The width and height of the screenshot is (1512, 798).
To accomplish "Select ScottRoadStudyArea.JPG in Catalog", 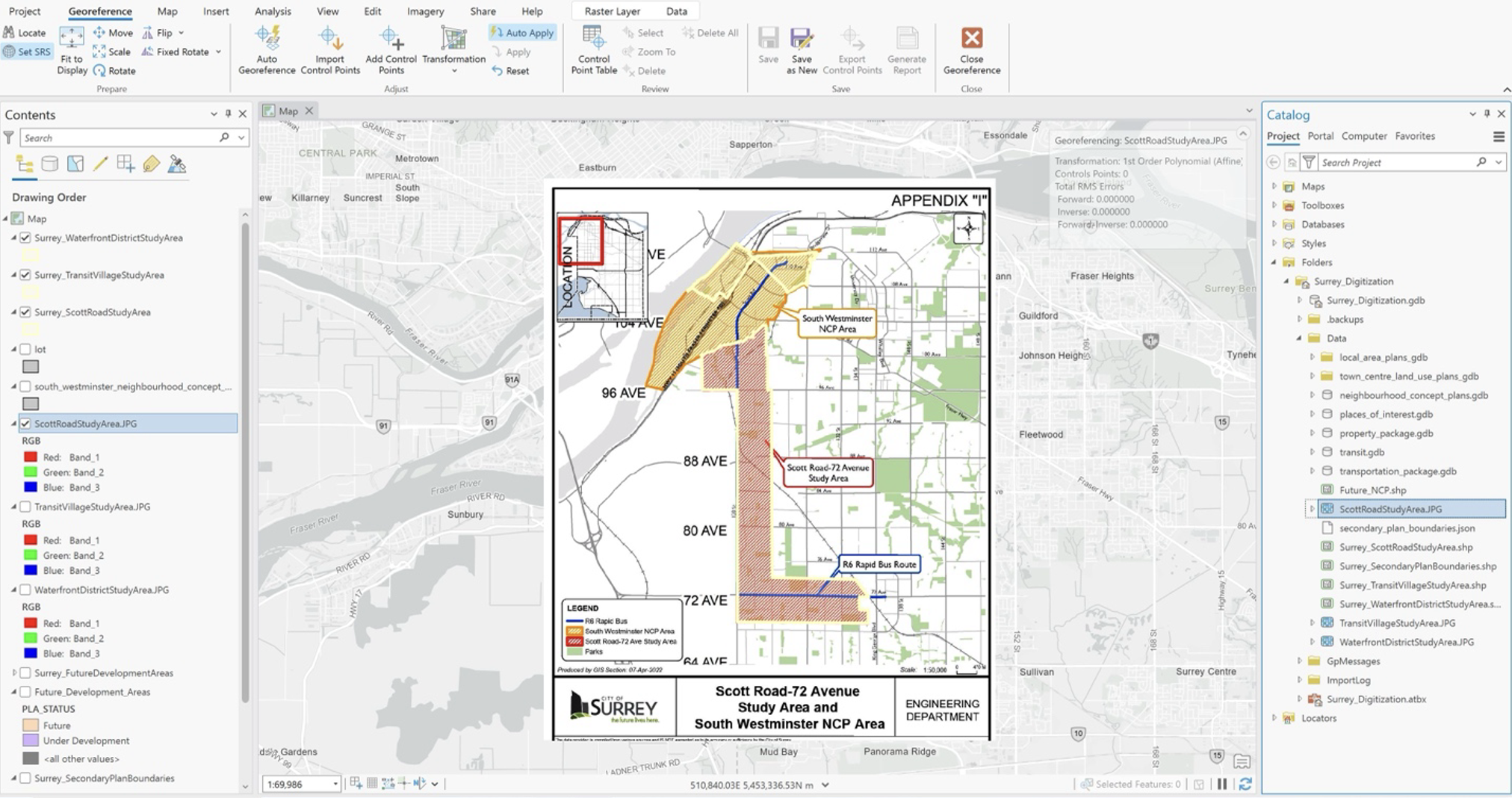I will click(1390, 509).
